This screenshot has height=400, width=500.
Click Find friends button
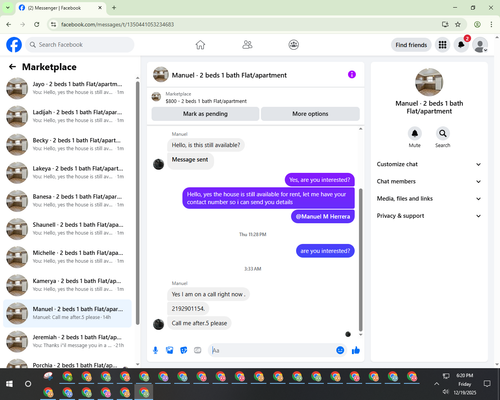(x=411, y=45)
